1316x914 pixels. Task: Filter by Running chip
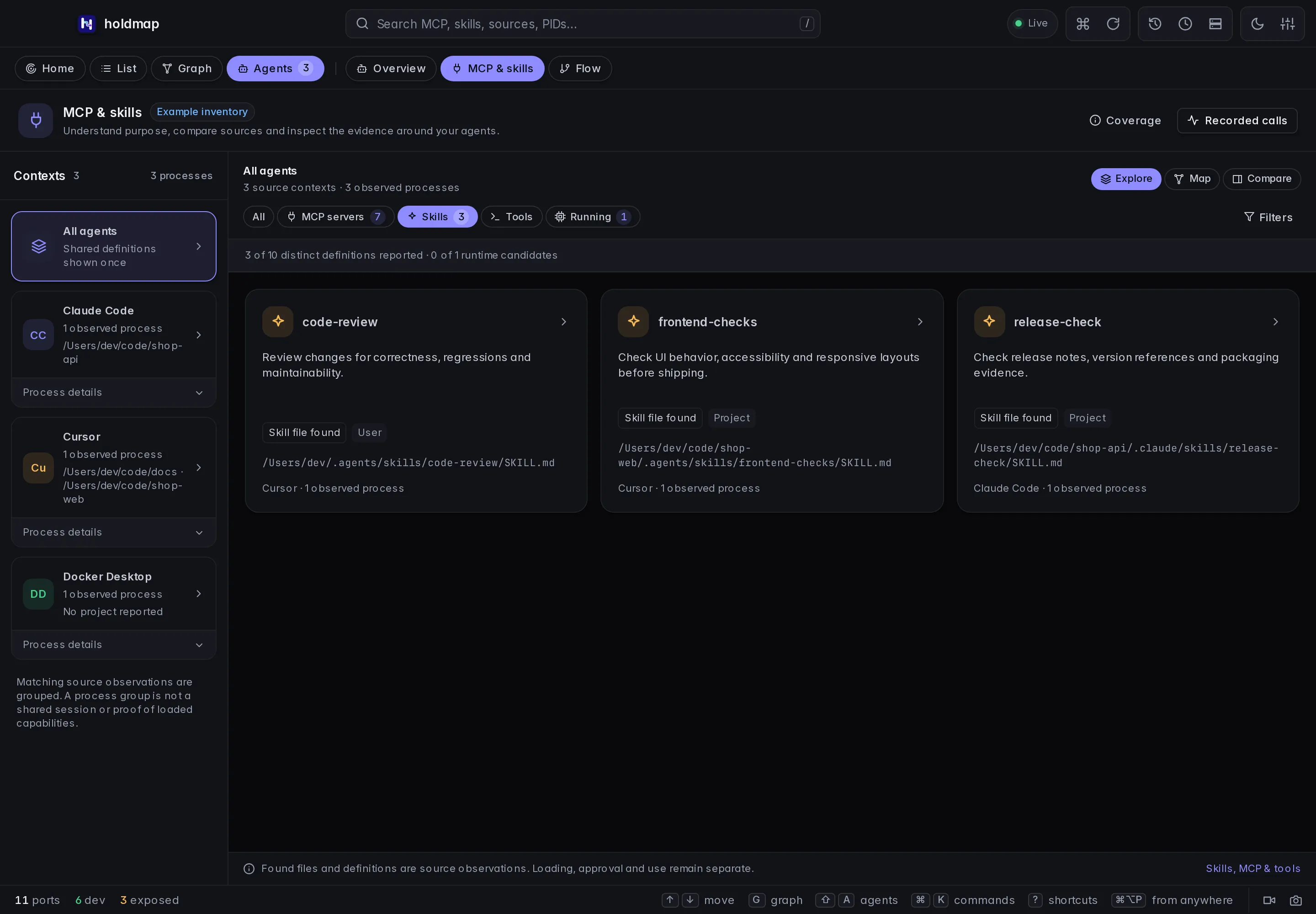tap(593, 217)
